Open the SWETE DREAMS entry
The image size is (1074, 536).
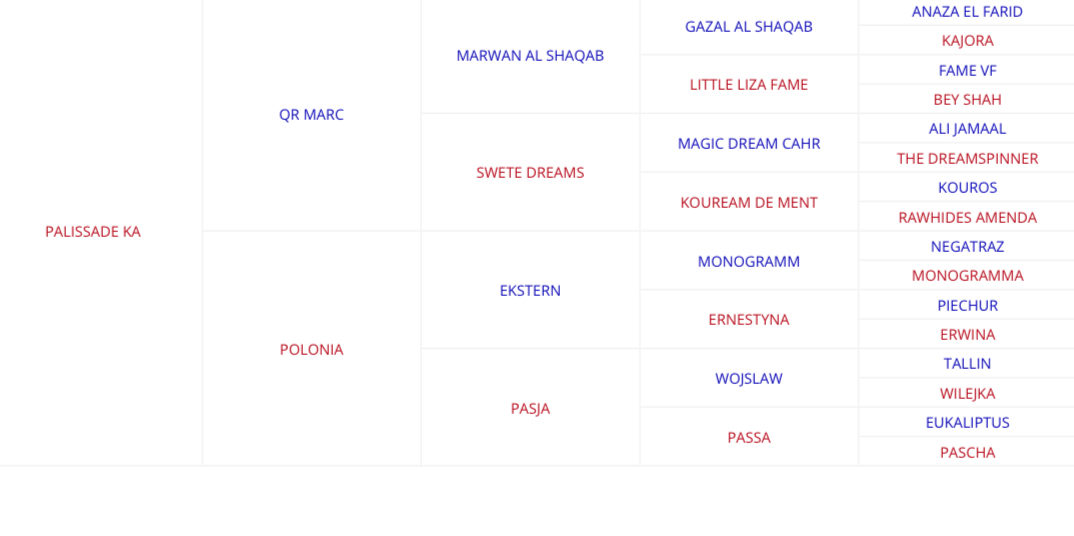(x=530, y=173)
